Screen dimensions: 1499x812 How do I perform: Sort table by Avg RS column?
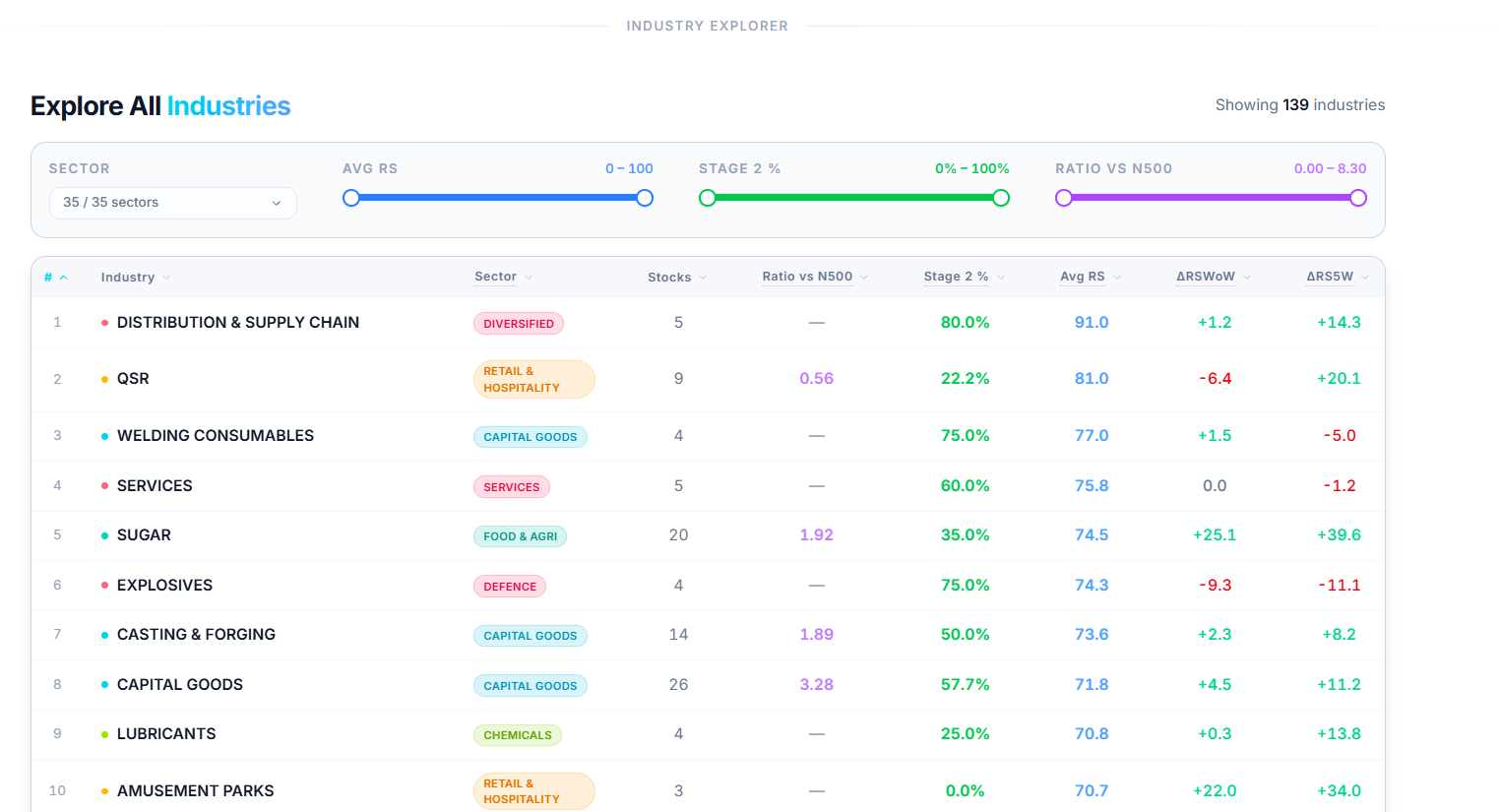coord(1091,278)
